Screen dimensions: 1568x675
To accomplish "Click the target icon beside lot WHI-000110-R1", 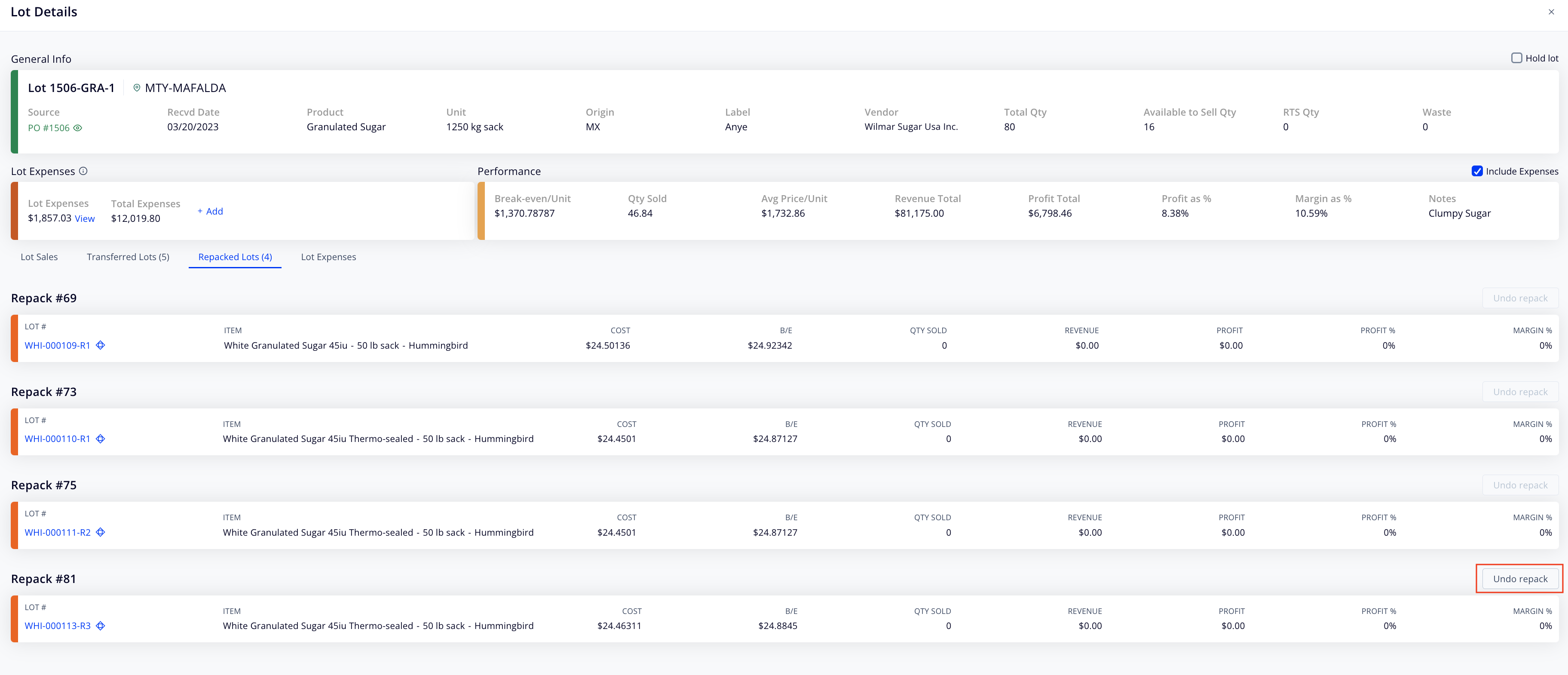I will (101, 439).
